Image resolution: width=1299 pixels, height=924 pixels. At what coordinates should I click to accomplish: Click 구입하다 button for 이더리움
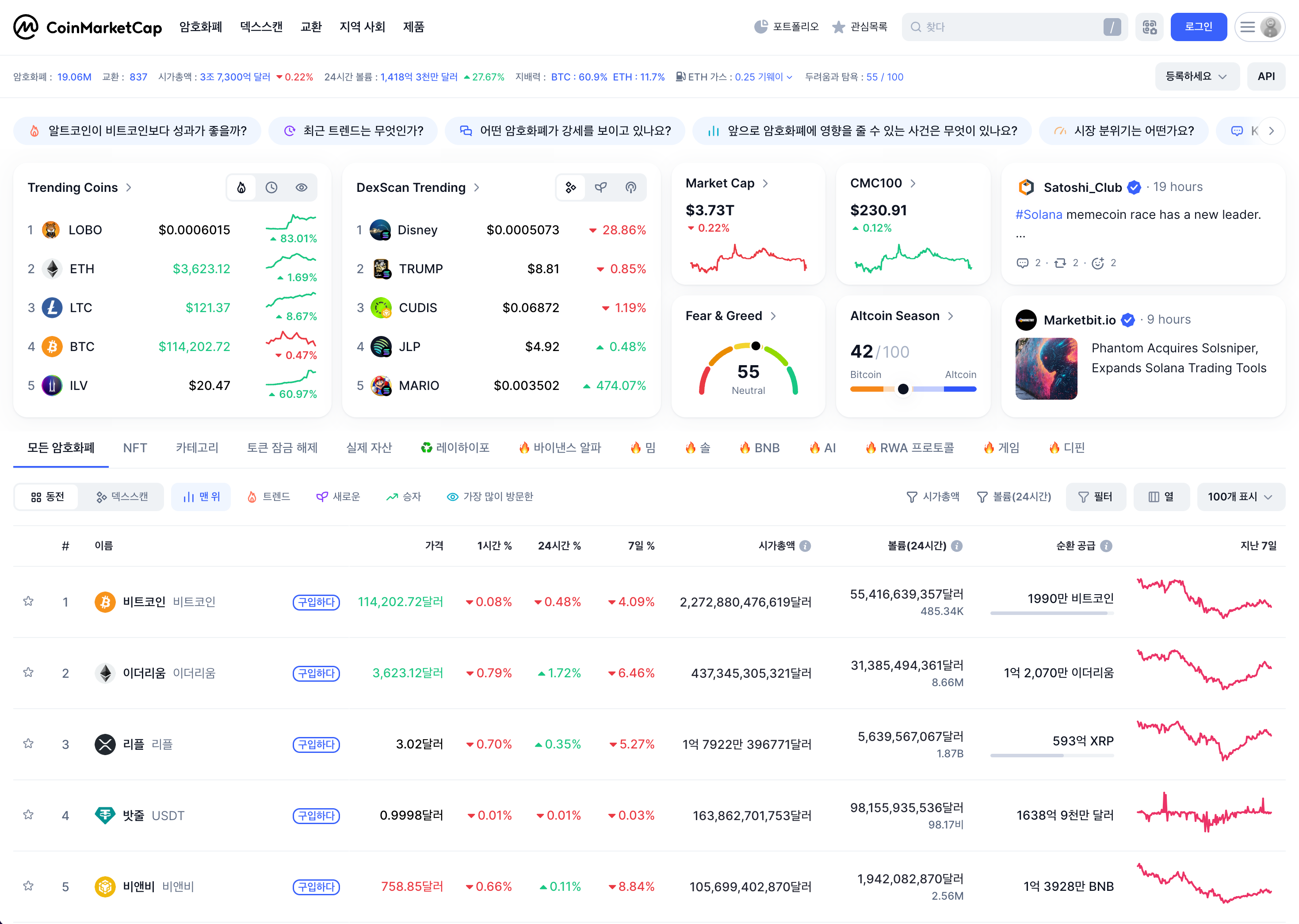click(x=317, y=673)
